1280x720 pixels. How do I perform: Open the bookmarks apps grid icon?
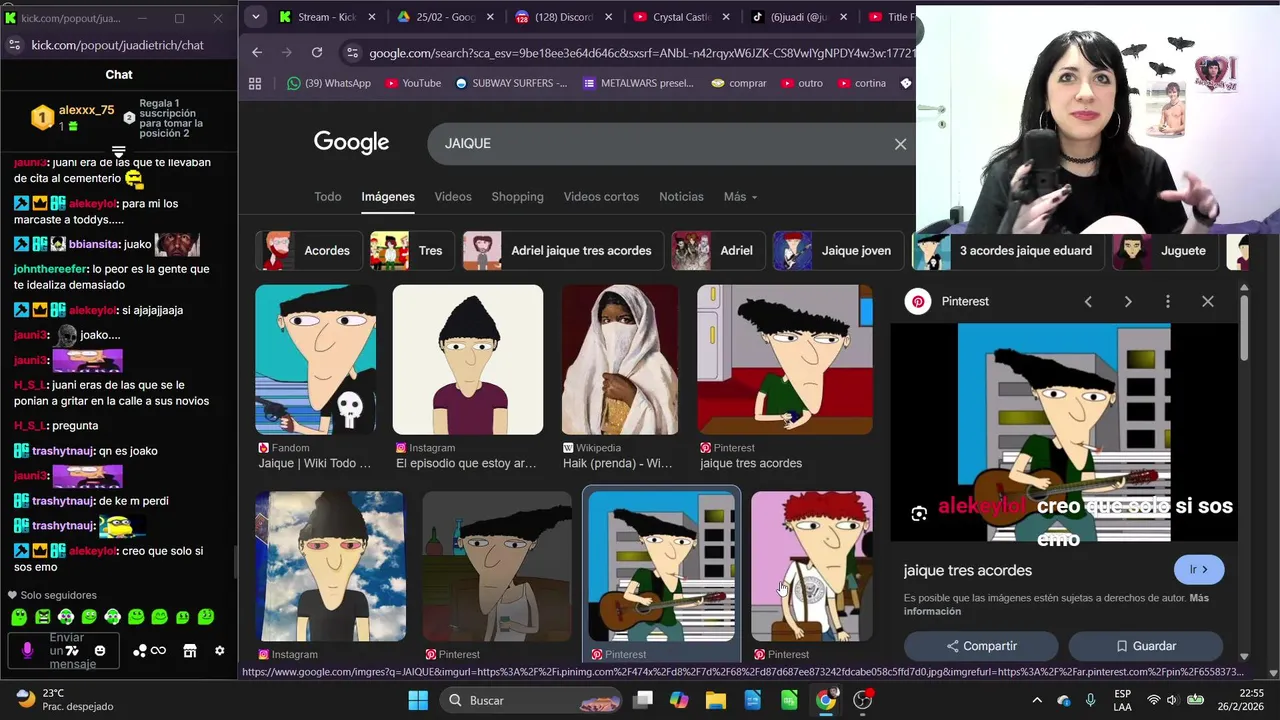[255, 83]
